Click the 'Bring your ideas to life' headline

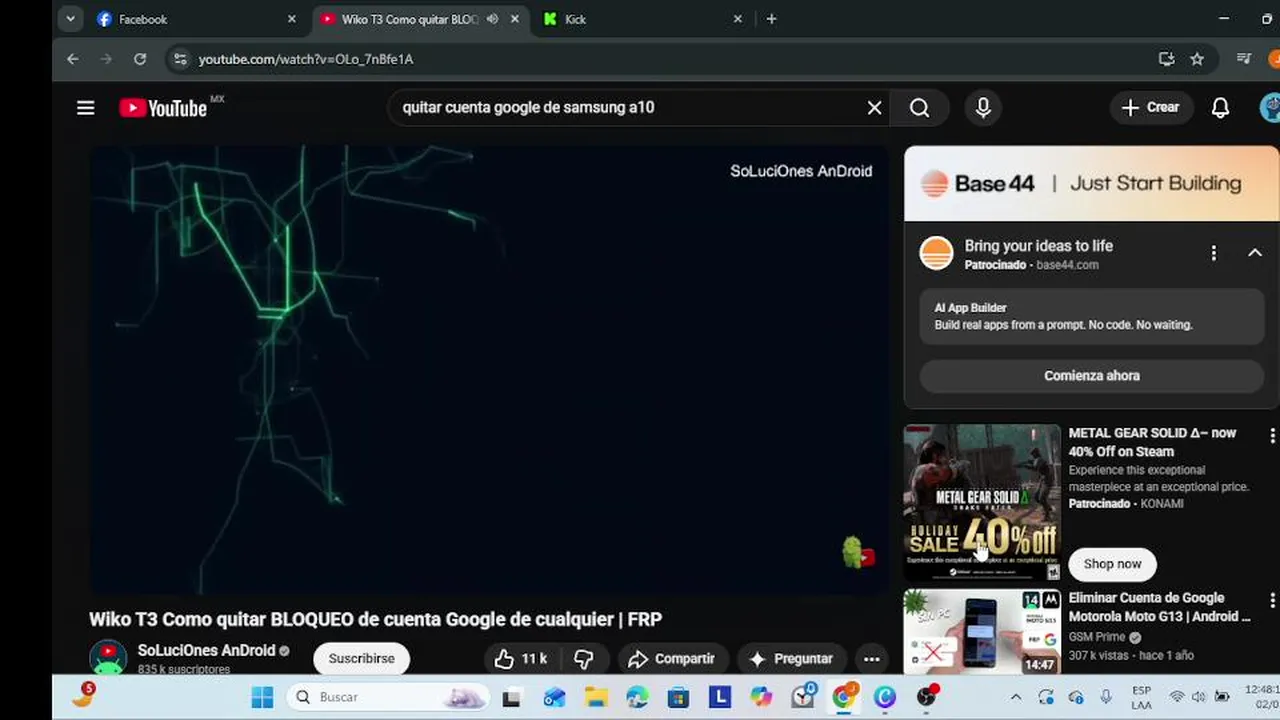pos(1038,246)
